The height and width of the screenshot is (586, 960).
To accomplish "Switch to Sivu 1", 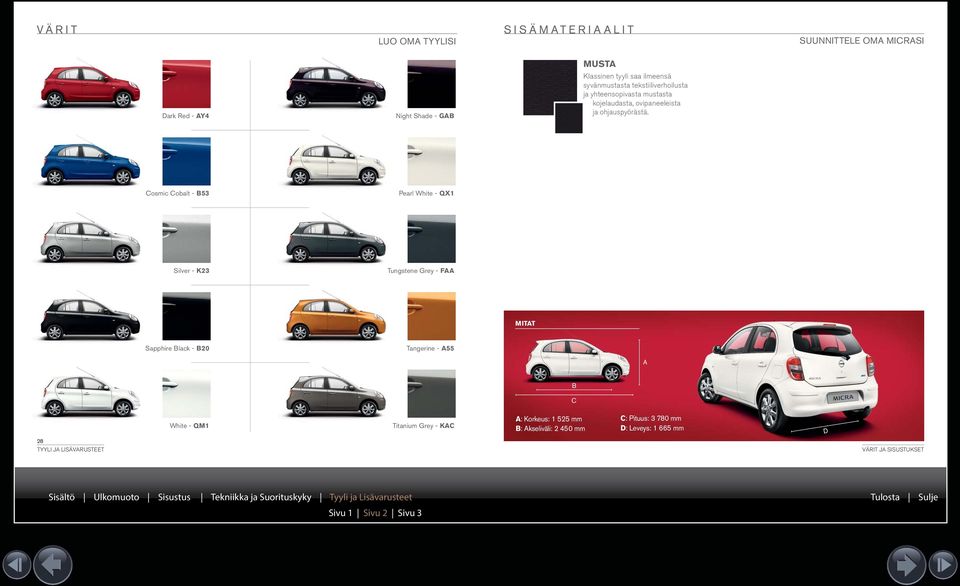I will click(x=340, y=513).
